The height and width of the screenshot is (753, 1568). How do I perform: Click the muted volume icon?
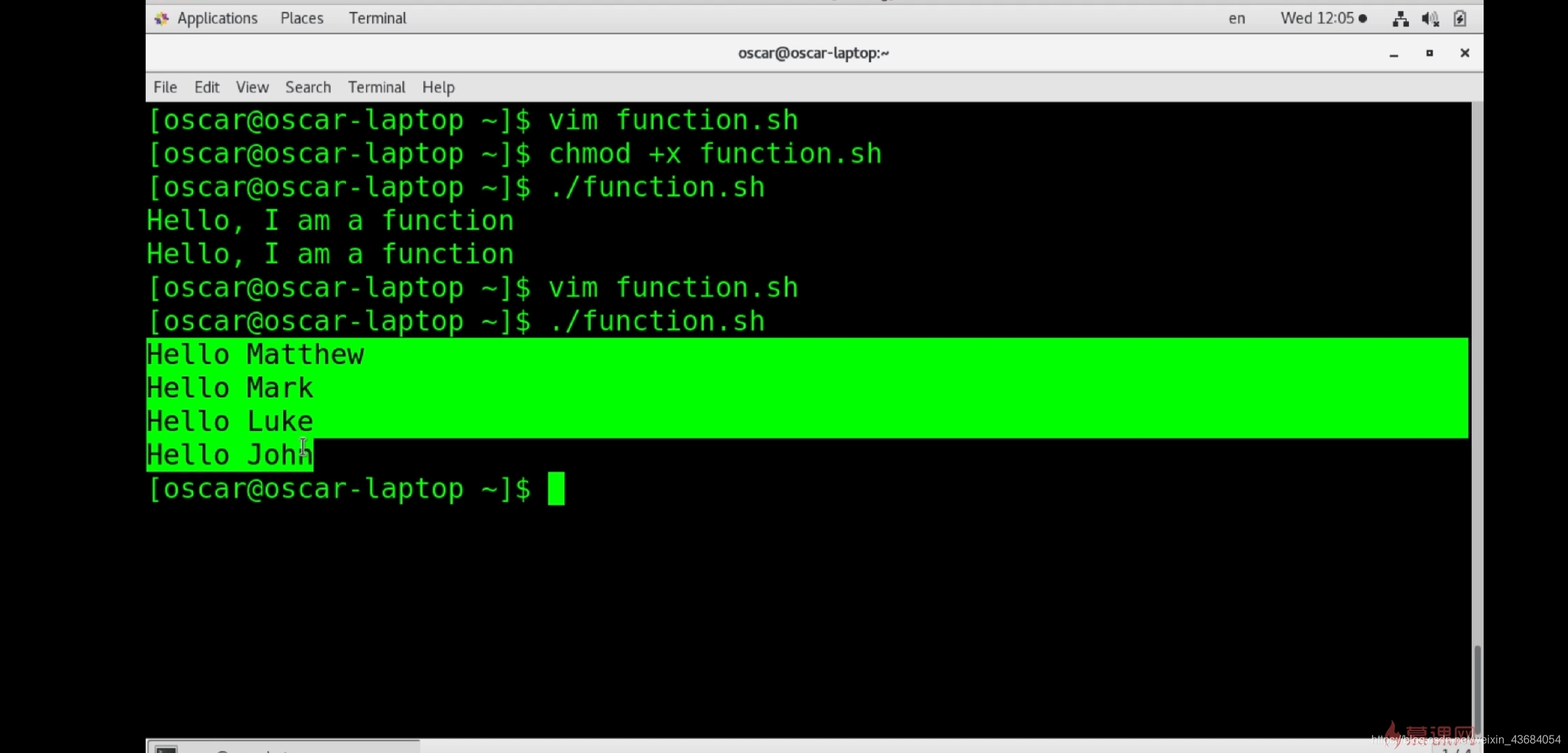pos(1430,19)
